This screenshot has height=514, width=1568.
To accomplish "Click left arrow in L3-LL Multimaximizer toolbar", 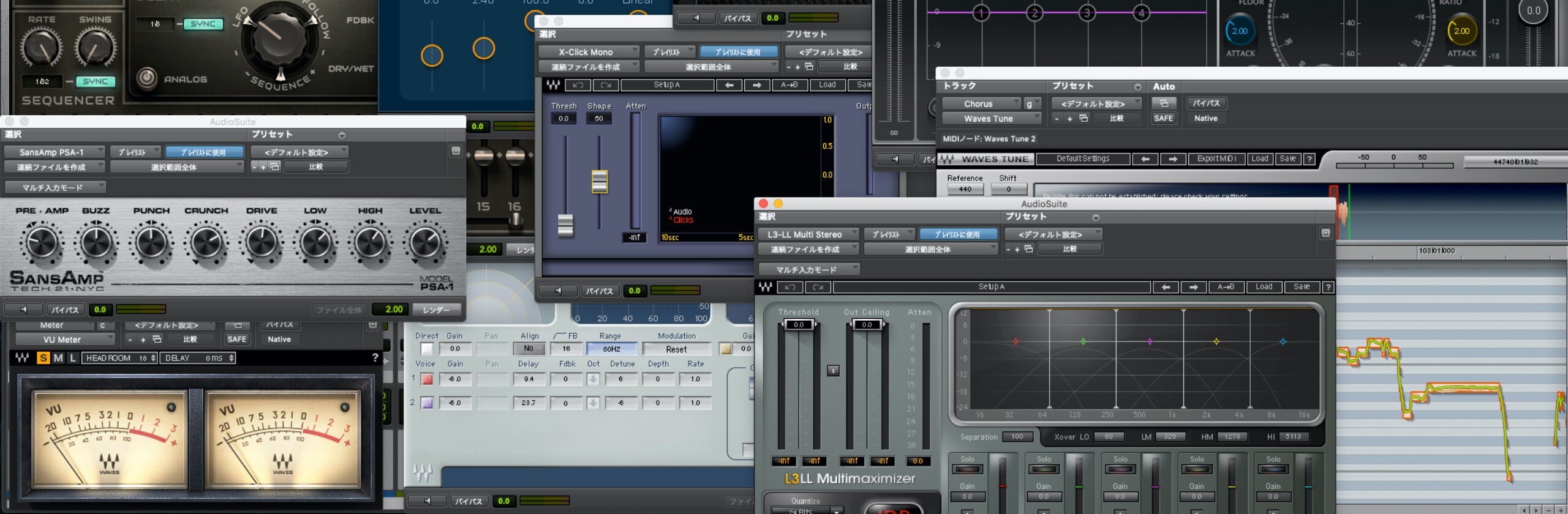I will 1166,287.
